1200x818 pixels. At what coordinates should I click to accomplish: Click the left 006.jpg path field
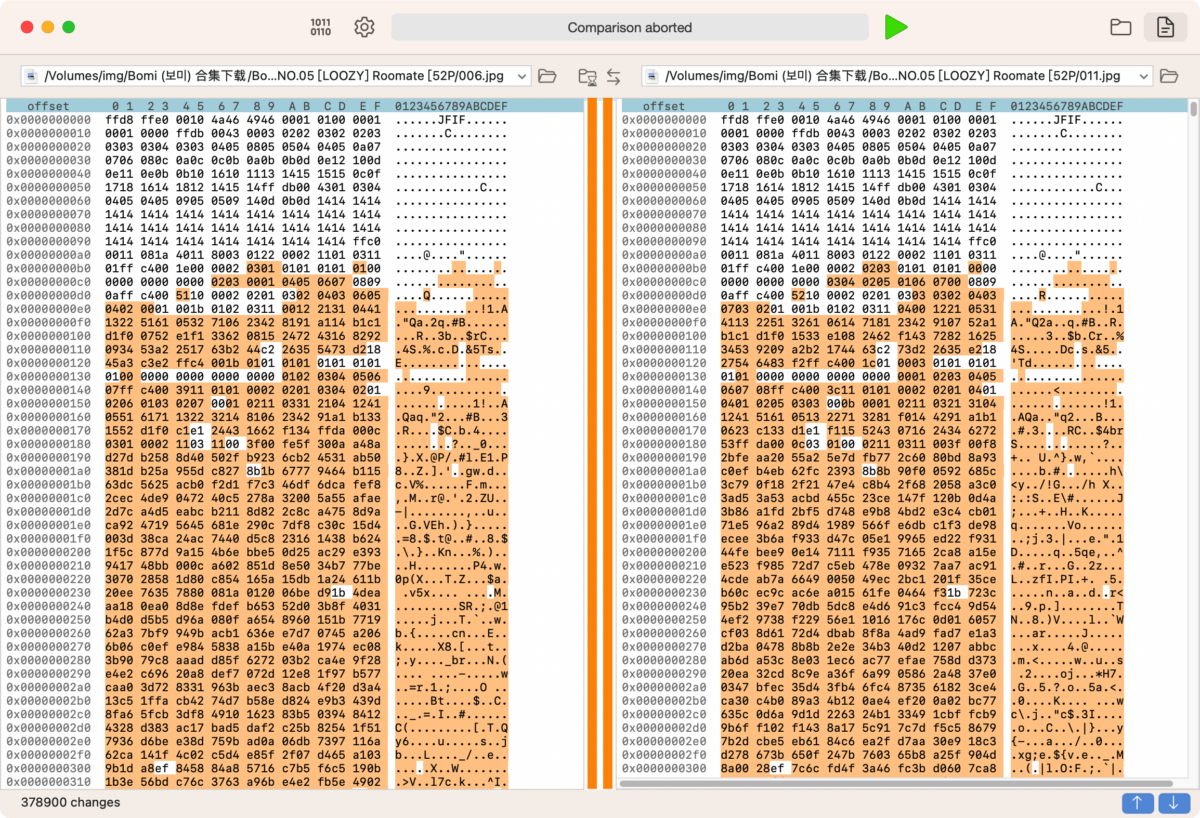(275, 76)
